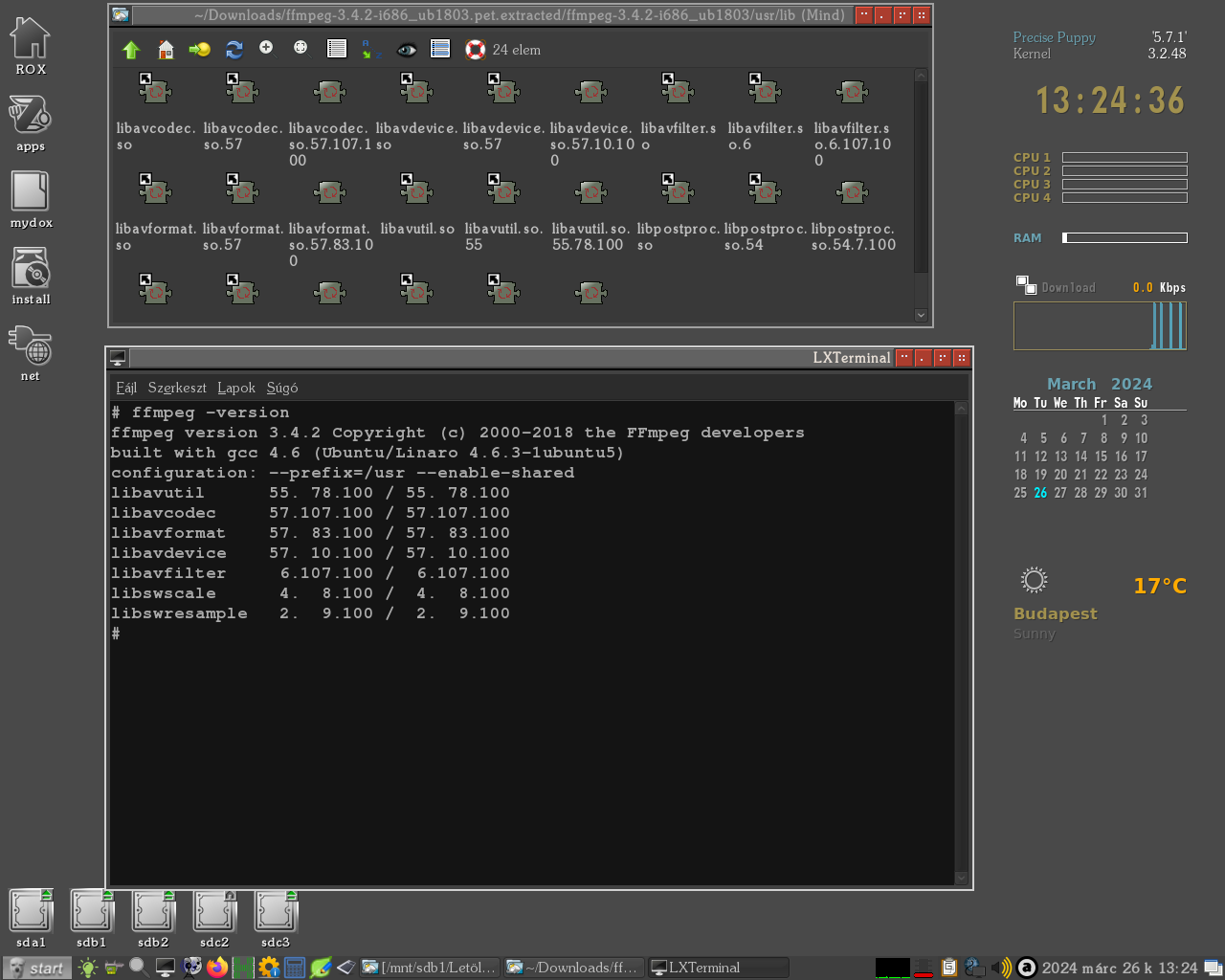1225x980 pixels.
Task: Toggle hidden files with eye icon
Action: [407, 50]
